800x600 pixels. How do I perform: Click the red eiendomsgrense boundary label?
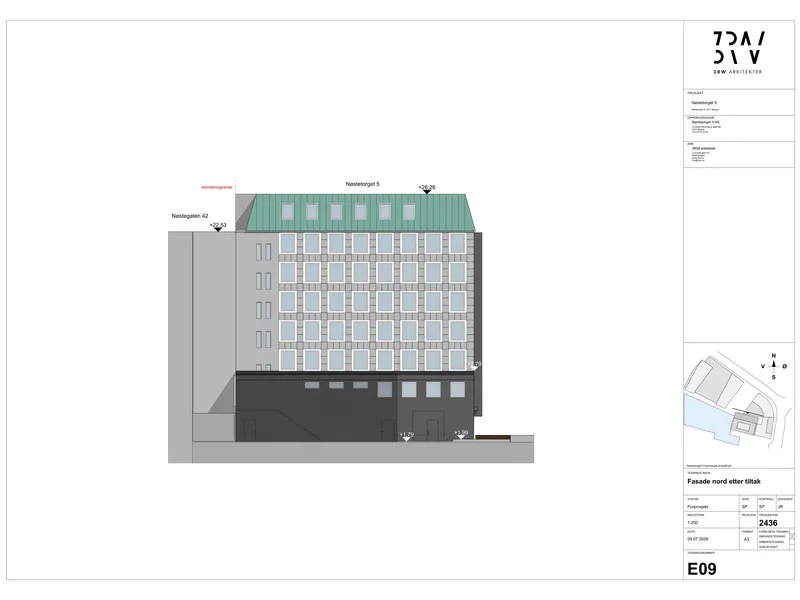(x=217, y=187)
